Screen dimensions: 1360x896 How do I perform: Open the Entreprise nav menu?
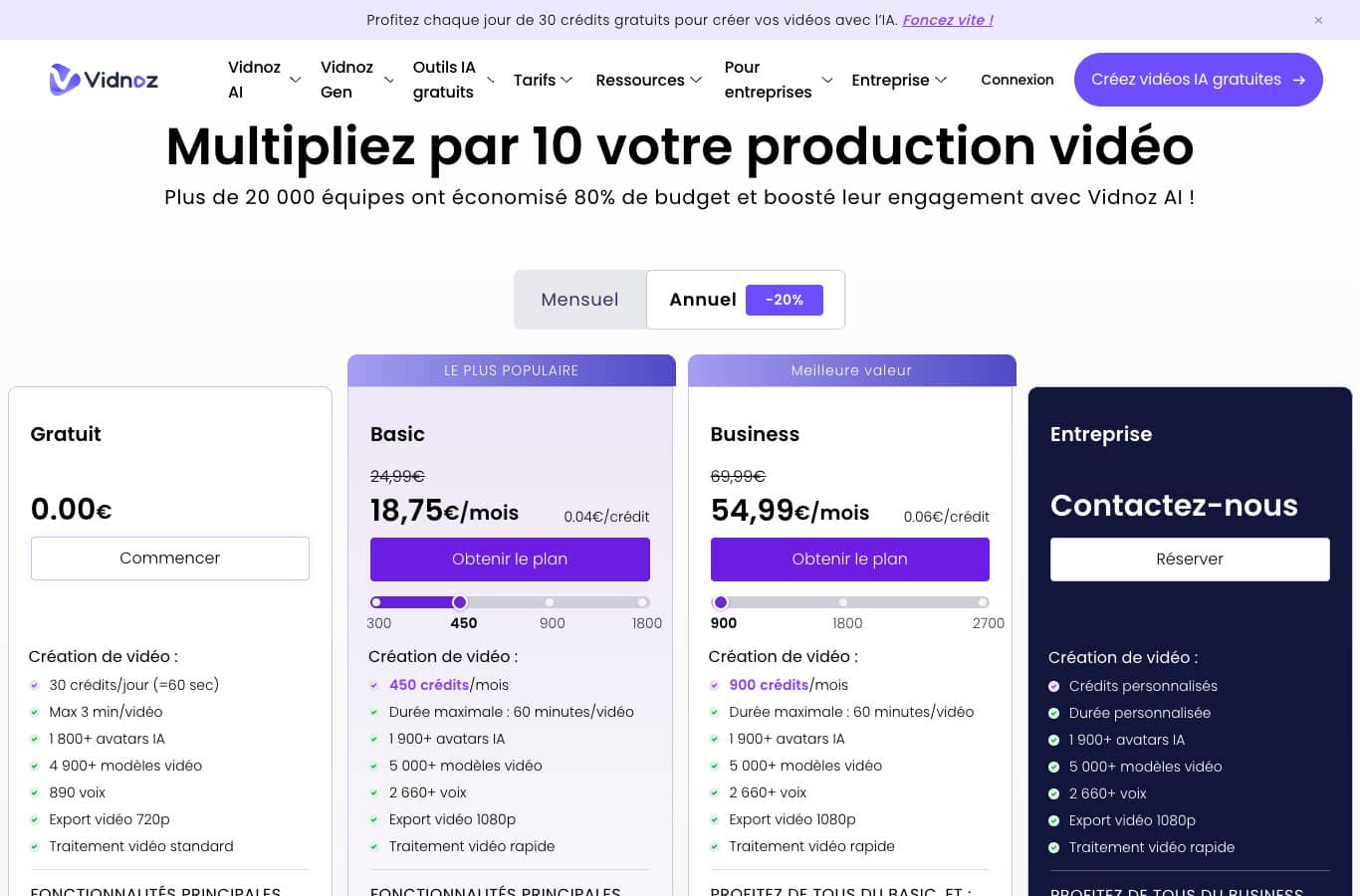890,80
